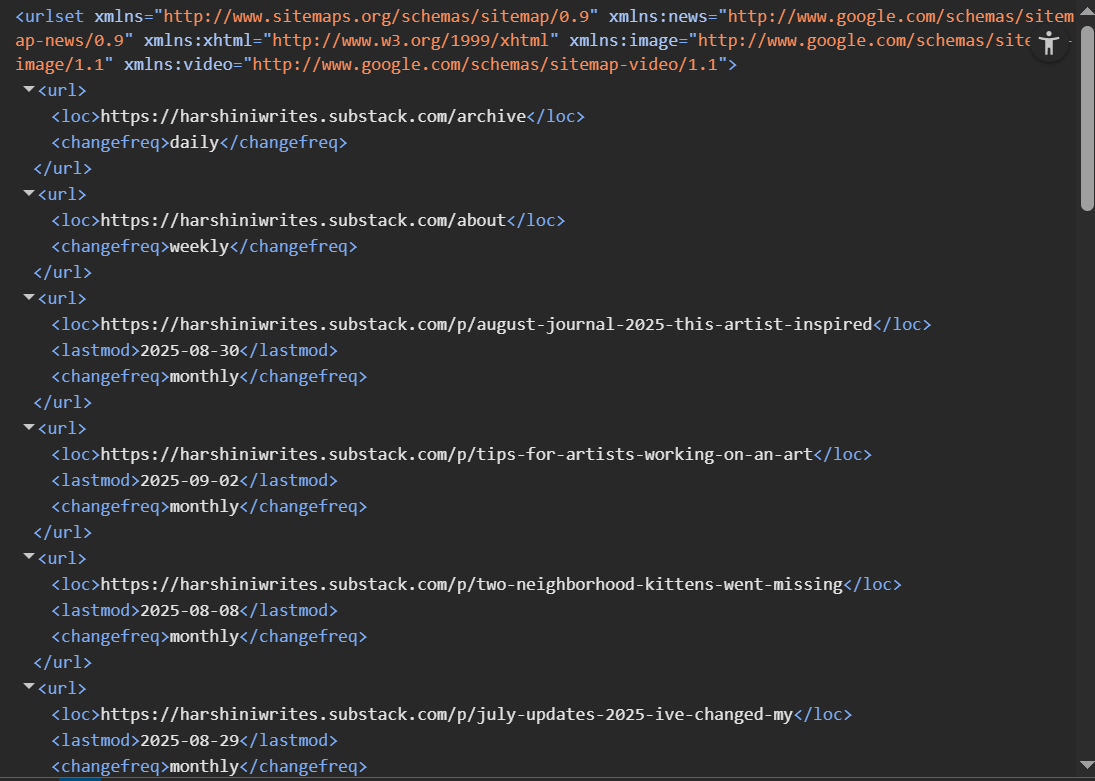The image size is (1095, 781).
Task: Open the accessibility icon button
Action: (x=1049, y=43)
